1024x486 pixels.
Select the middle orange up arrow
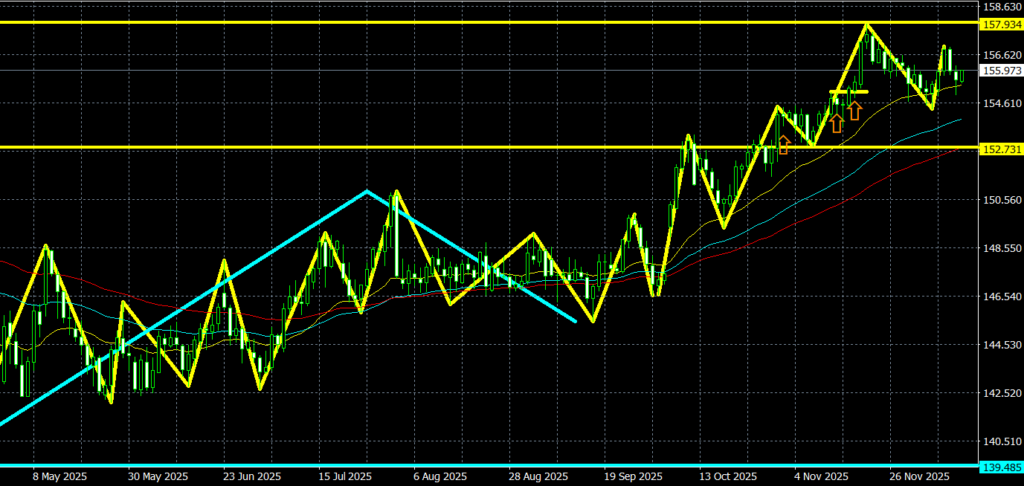836,123
